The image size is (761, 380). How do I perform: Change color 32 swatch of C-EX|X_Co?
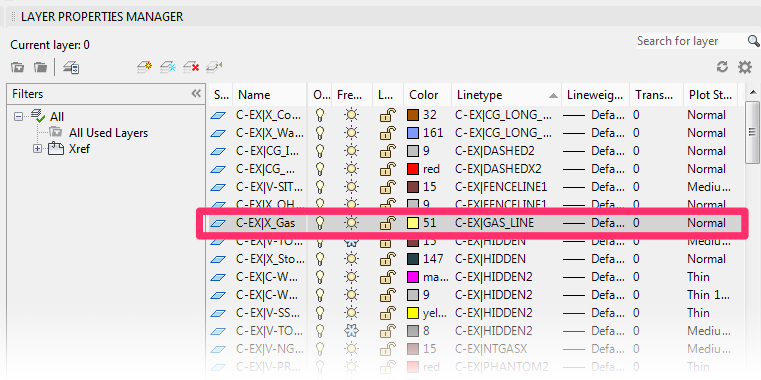click(413, 116)
